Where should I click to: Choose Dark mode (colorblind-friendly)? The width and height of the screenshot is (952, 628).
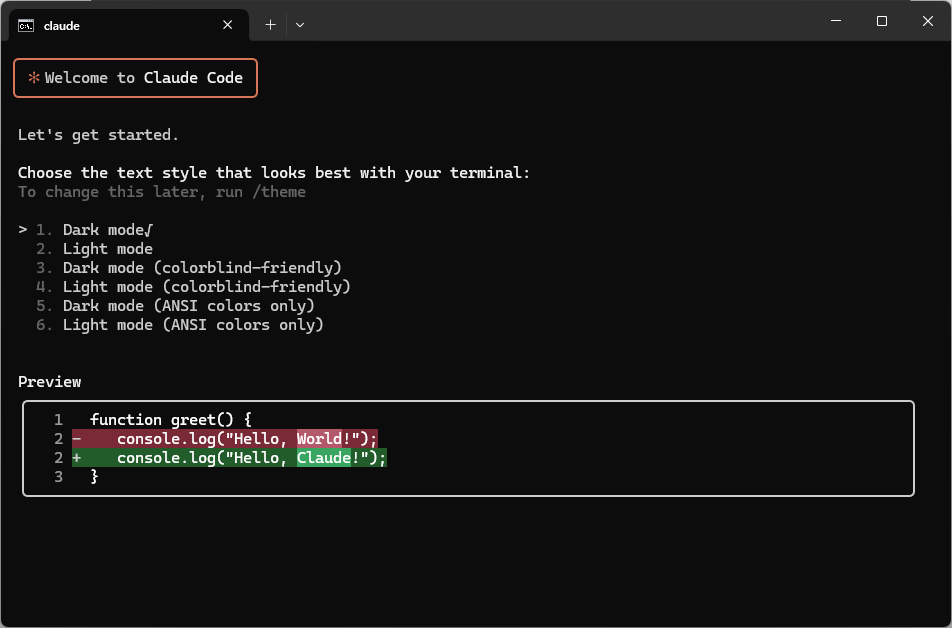pyautogui.click(x=189, y=268)
